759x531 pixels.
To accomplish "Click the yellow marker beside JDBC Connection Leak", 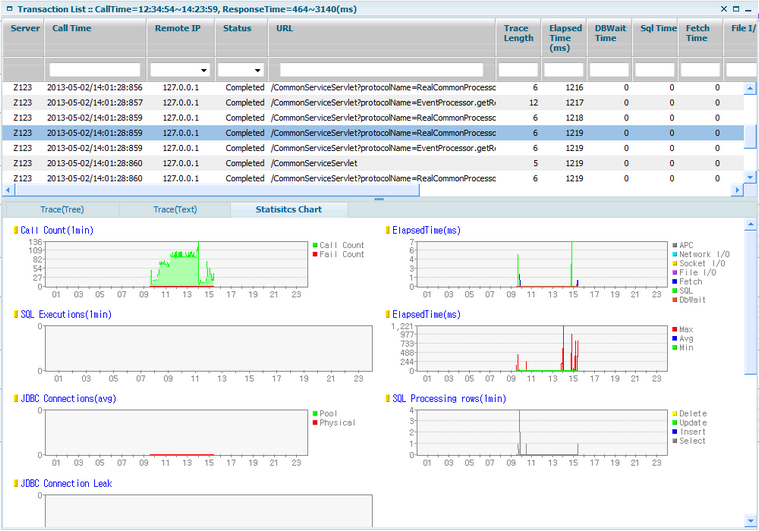I will click(x=15, y=483).
